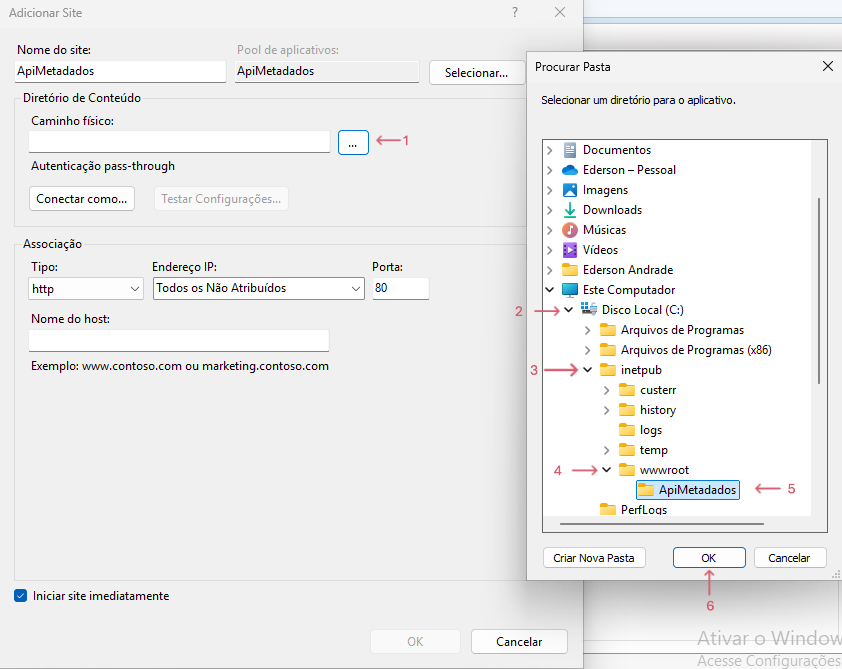Confirm folder with OK in Procurar Pasta
This screenshot has height=669, width=842.
coord(709,558)
